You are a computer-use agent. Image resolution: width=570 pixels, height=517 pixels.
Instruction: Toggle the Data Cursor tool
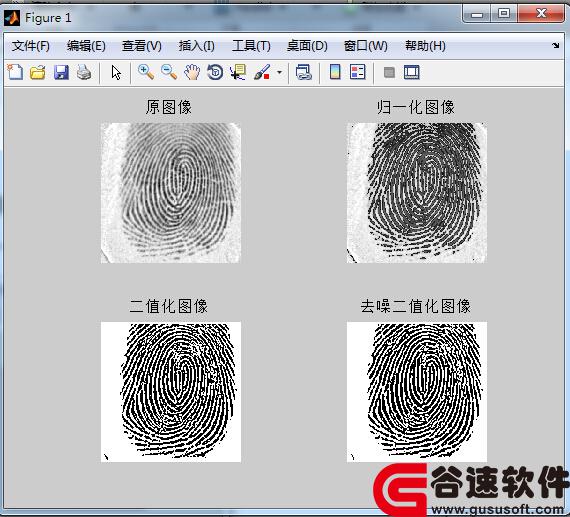tap(238, 72)
